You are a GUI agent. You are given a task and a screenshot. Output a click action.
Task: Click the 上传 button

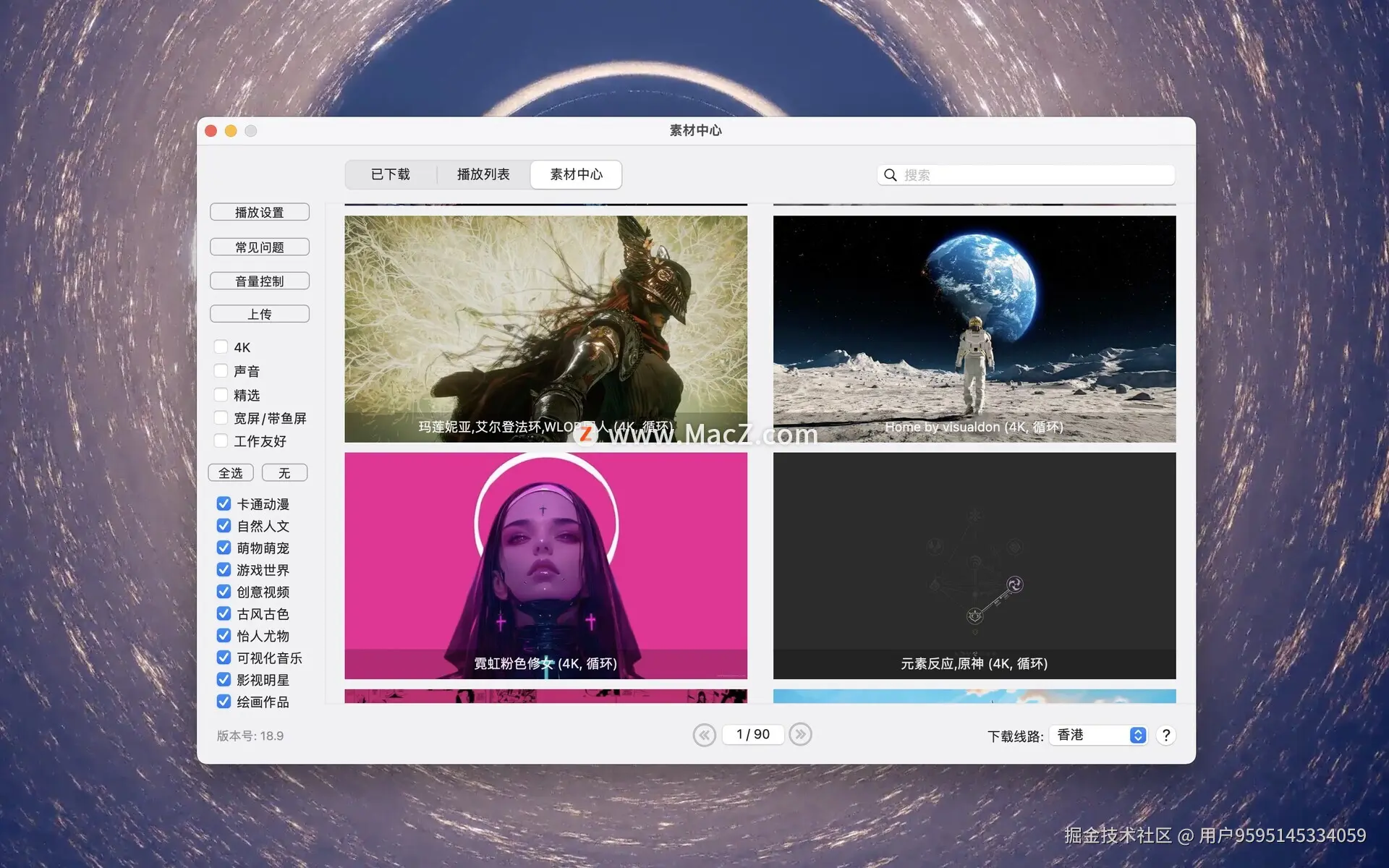(260, 314)
